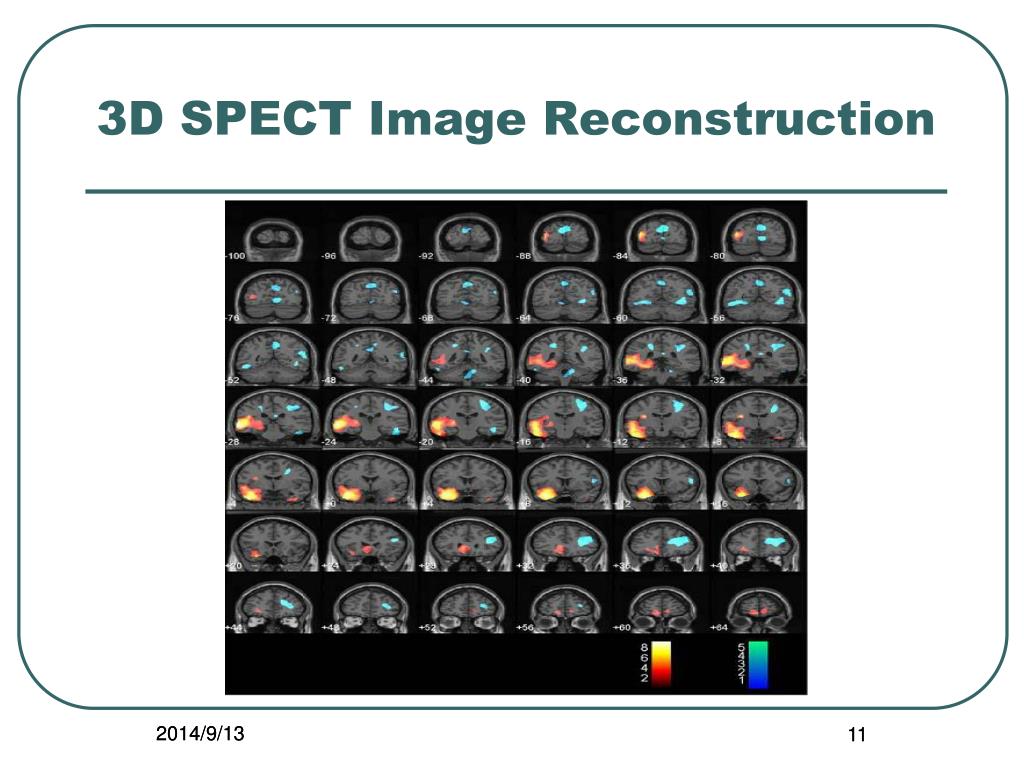View the coronal slice labeled +44
1024x768 pixels.
[x=274, y=607]
